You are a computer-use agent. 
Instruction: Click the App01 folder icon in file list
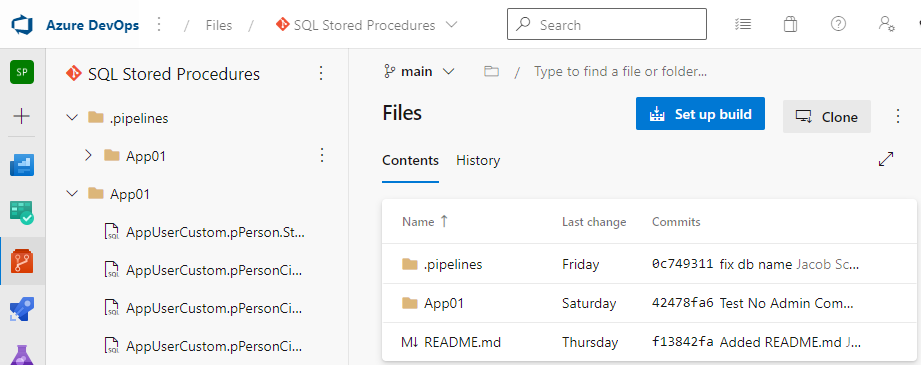pos(410,303)
